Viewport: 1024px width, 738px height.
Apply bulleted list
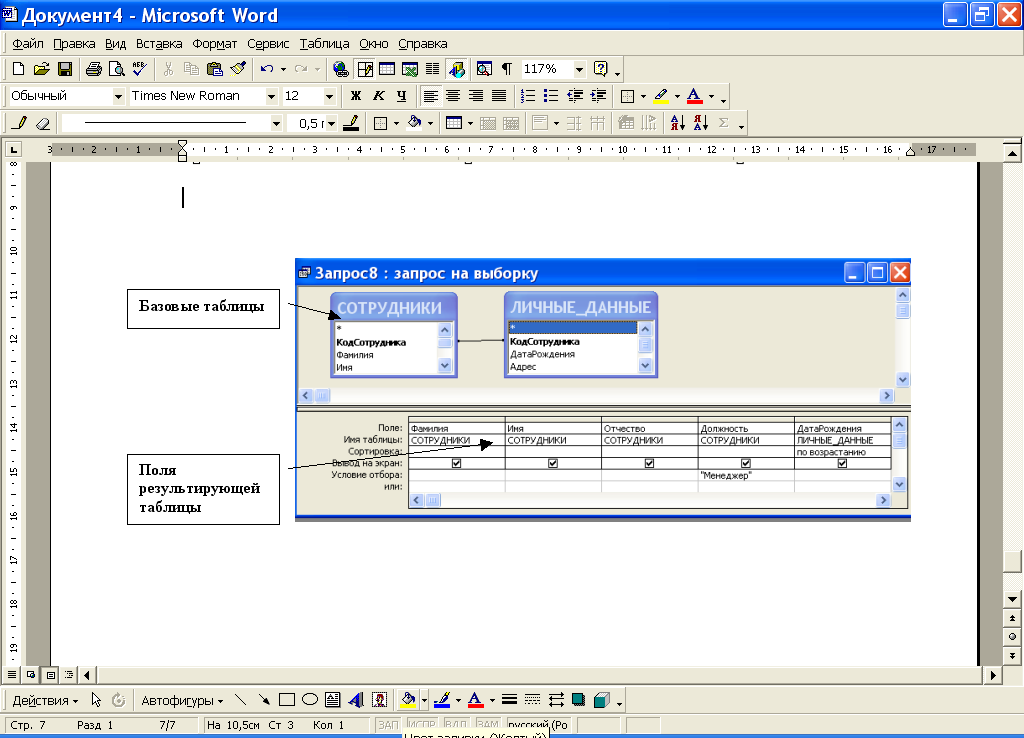point(551,96)
